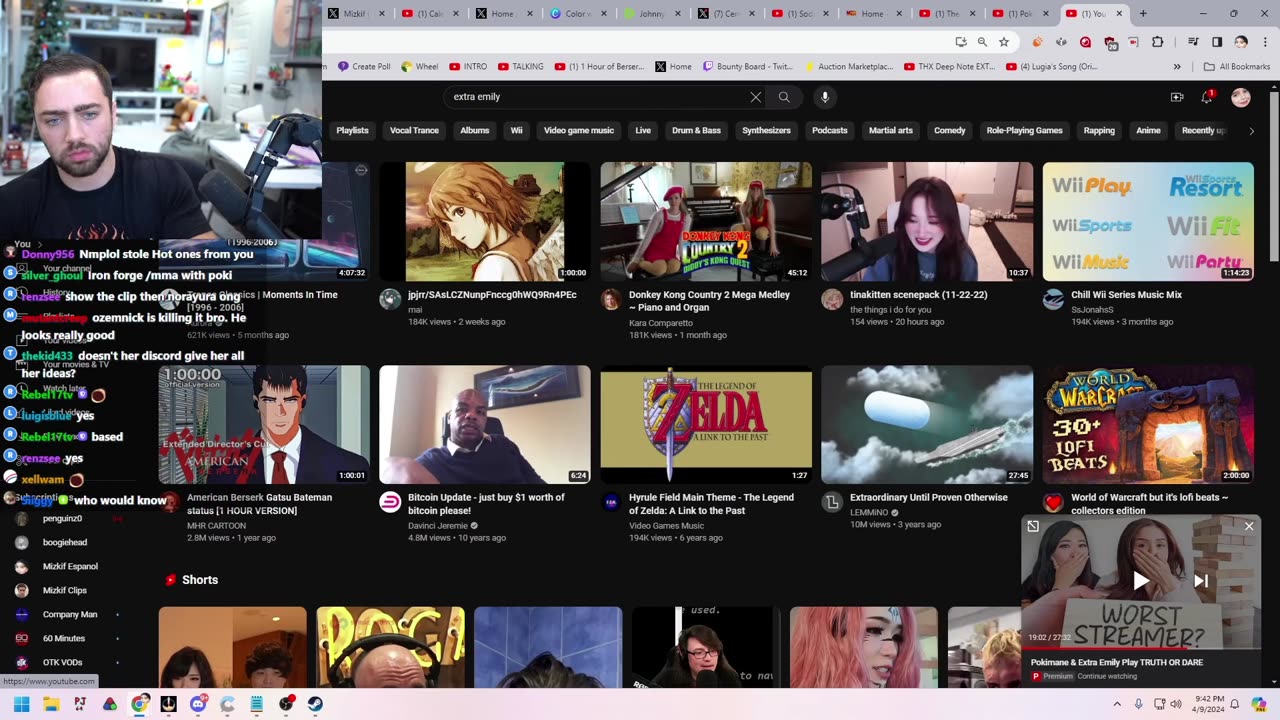Open Windows notification bell in tray
The height and width of the screenshot is (720, 1280).
1235,704
